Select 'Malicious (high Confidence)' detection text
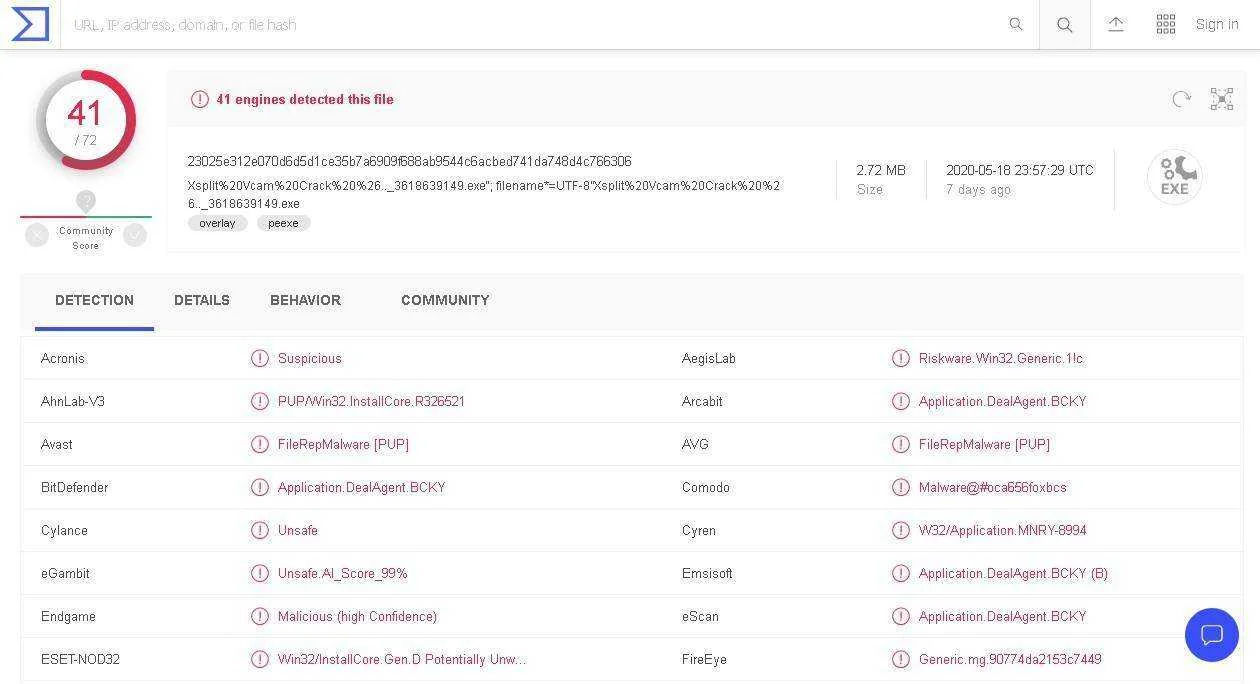 [358, 616]
